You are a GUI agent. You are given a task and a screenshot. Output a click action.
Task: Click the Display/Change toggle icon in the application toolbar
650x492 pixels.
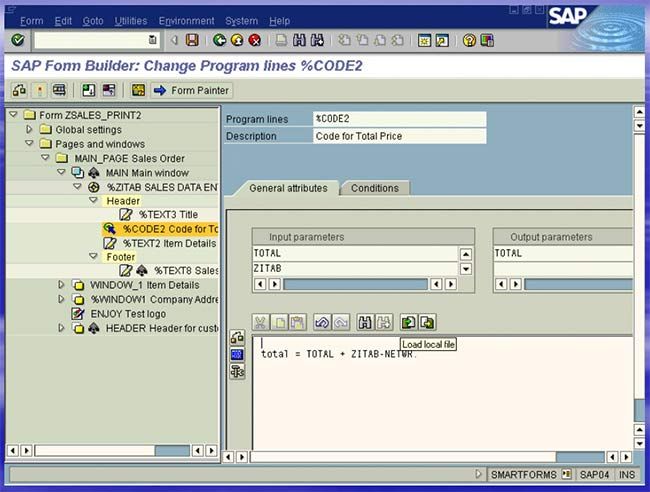tap(19, 90)
